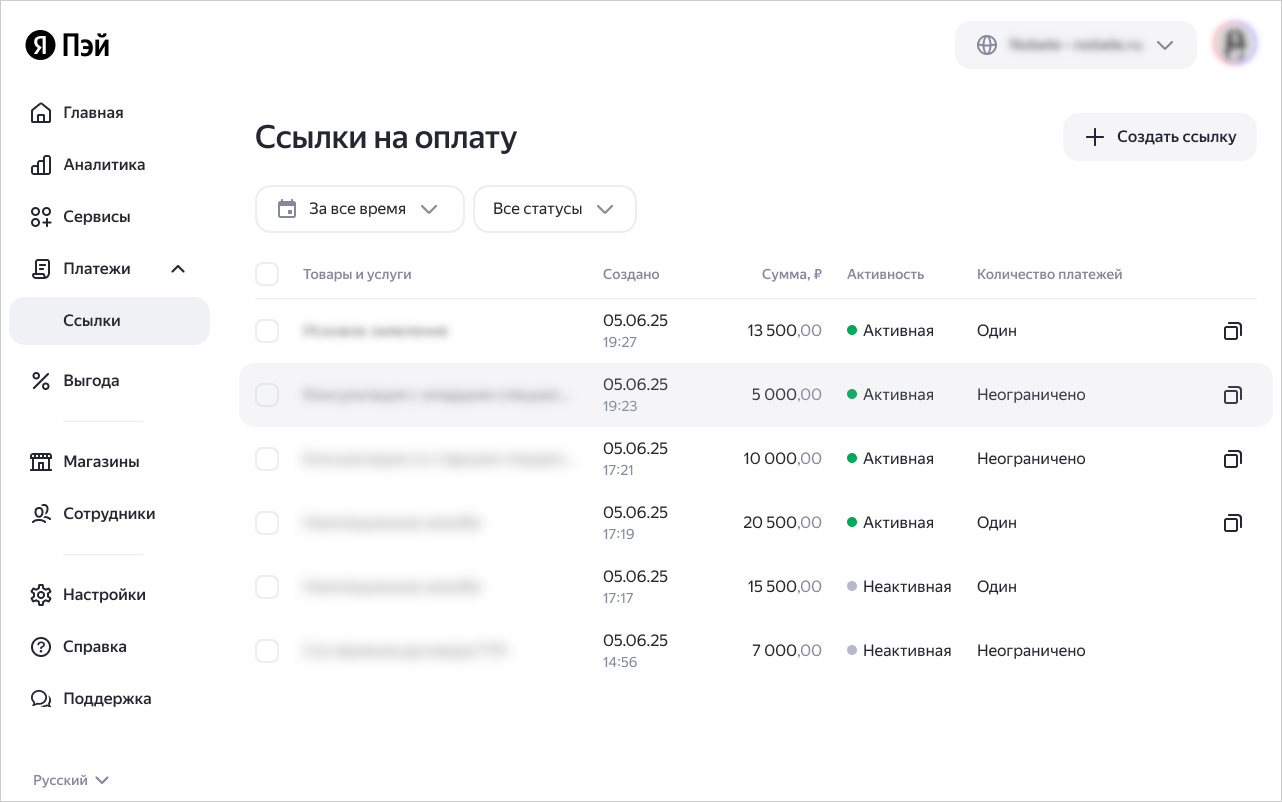The image size is (1282, 802).
Task: Copy link for the 5 000 payment row
Action: [1233, 395]
